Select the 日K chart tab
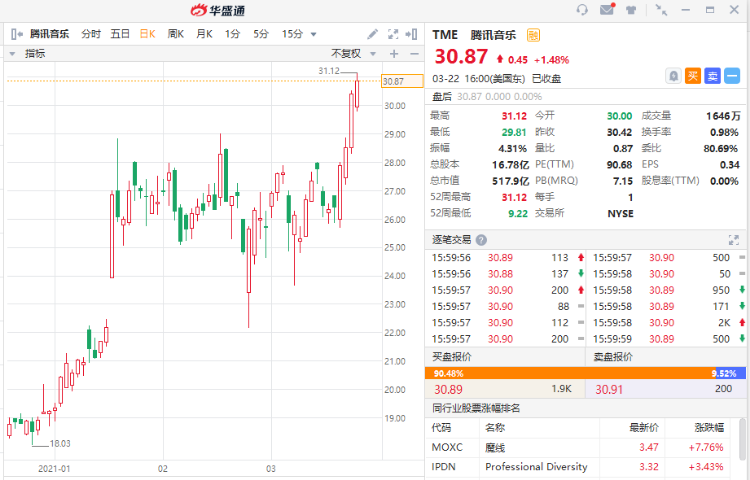Image resolution: width=750 pixels, height=480 pixels. (147, 34)
